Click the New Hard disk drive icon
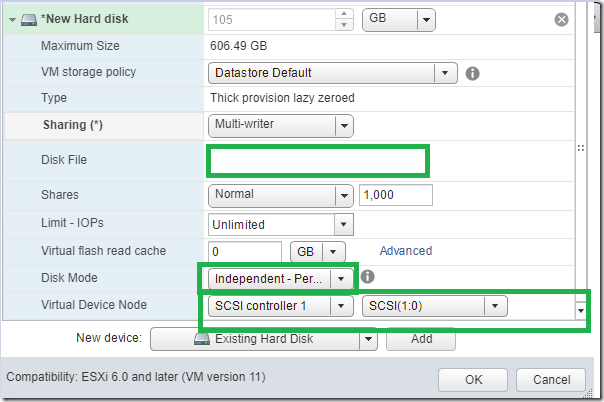 tap(29, 20)
